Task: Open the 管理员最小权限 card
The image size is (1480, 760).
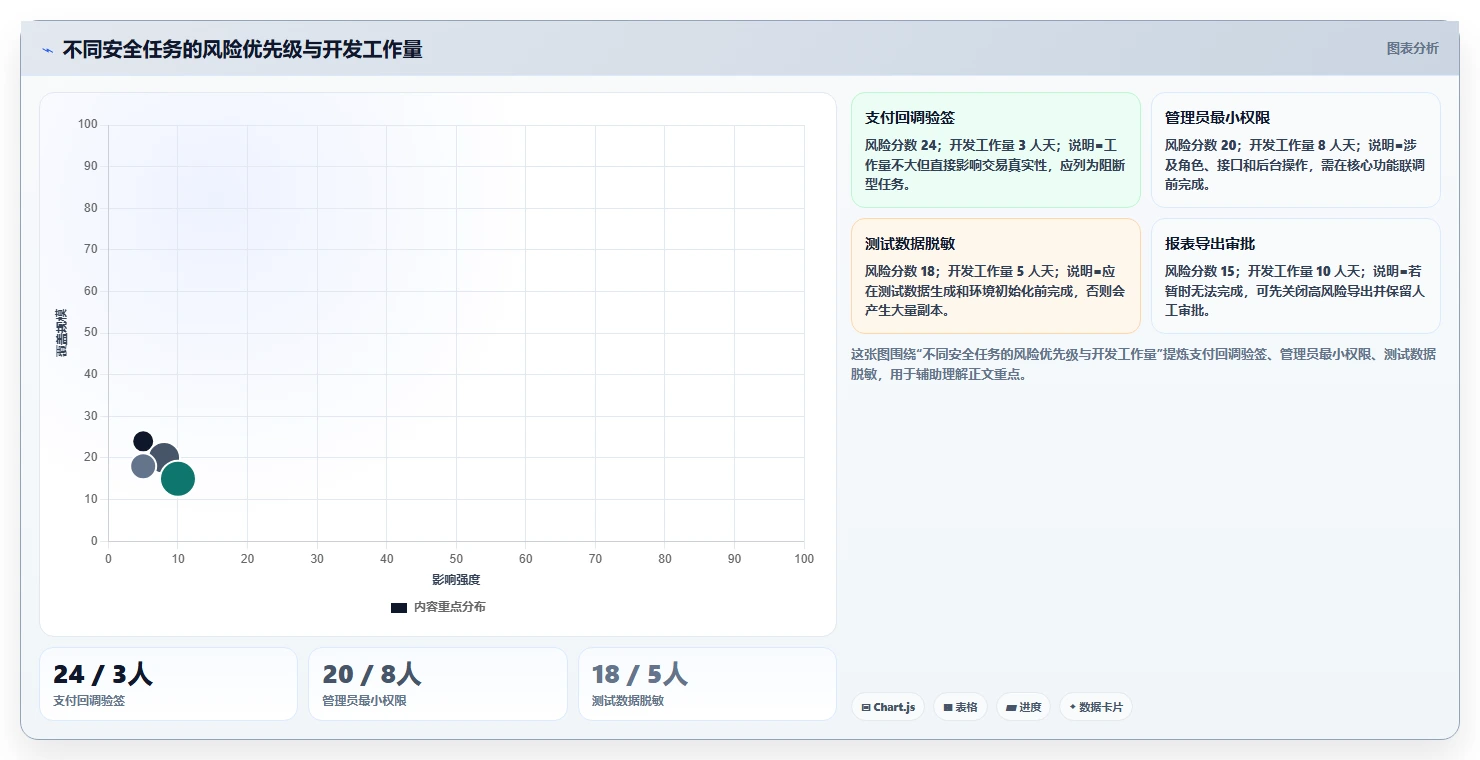Action: [1296, 150]
